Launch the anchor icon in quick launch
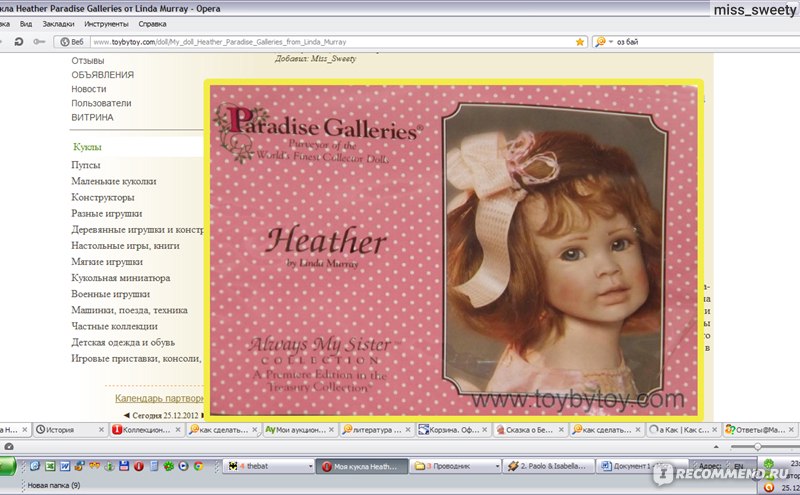Image resolution: width=800 pixels, height=495 pixels. coord(109,466)
